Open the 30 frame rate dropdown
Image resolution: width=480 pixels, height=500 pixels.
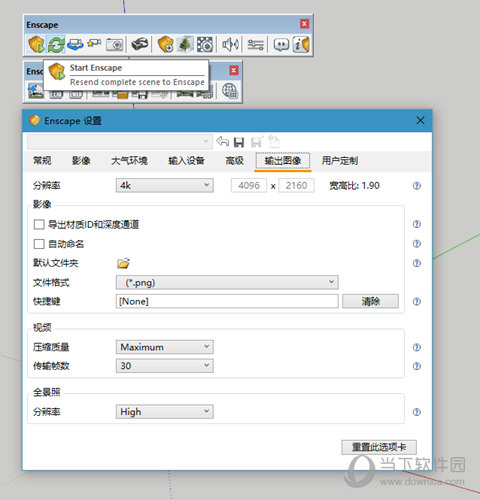coord(165,366)
